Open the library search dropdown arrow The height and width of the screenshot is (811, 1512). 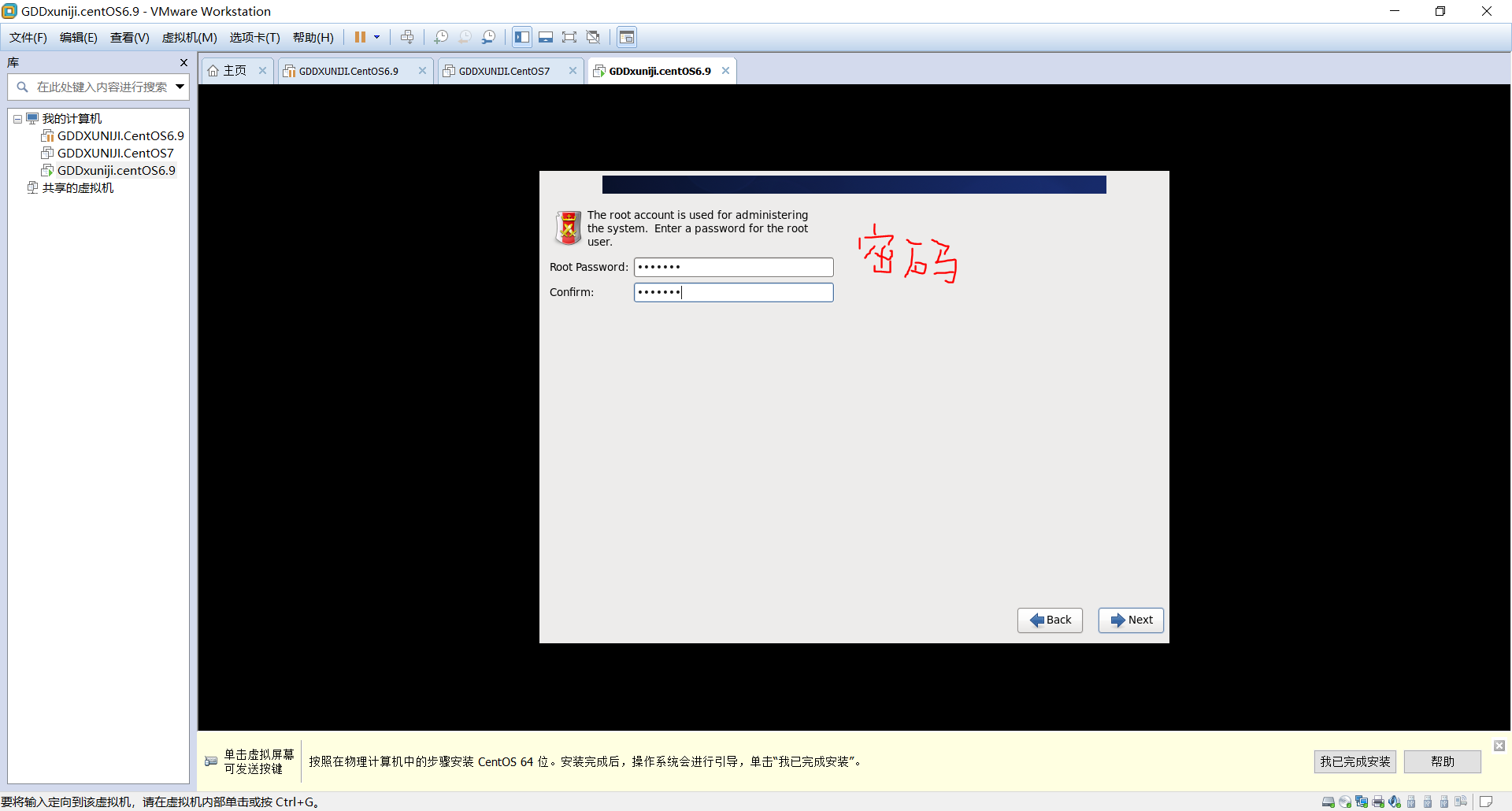[180, 87]
